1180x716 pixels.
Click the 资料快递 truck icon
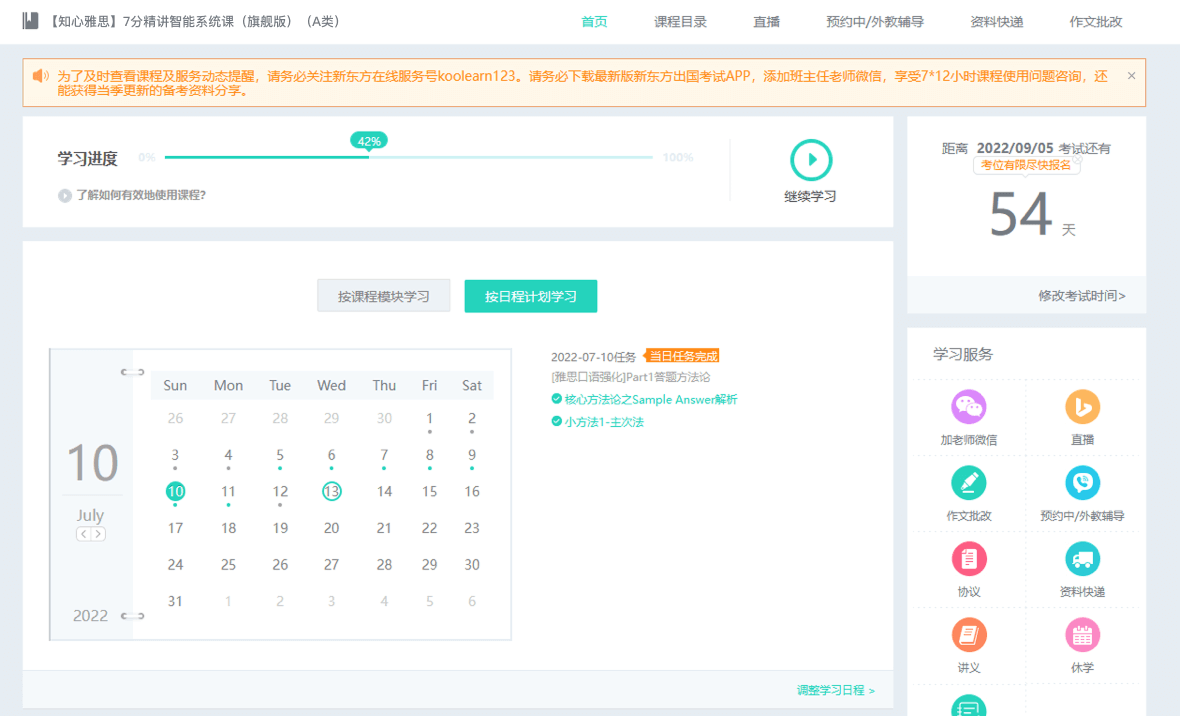1082,559
